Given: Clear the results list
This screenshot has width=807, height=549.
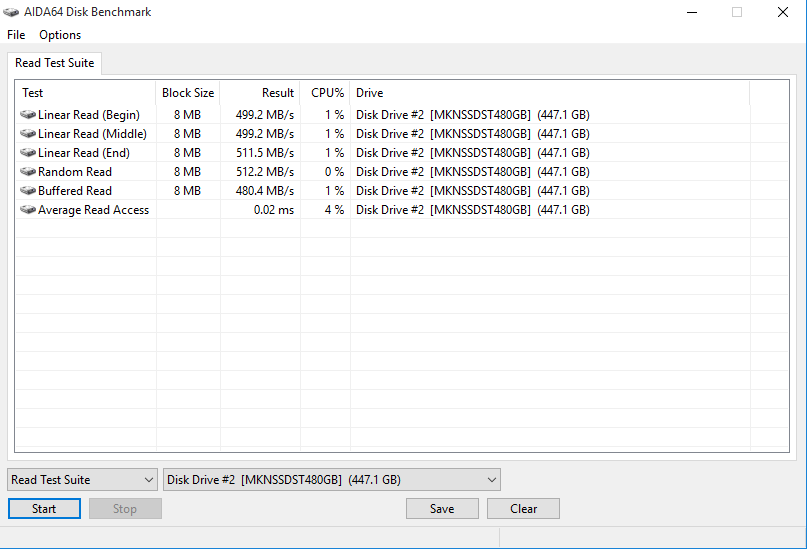Looking at the screenshot, I should tap(523, 508).
